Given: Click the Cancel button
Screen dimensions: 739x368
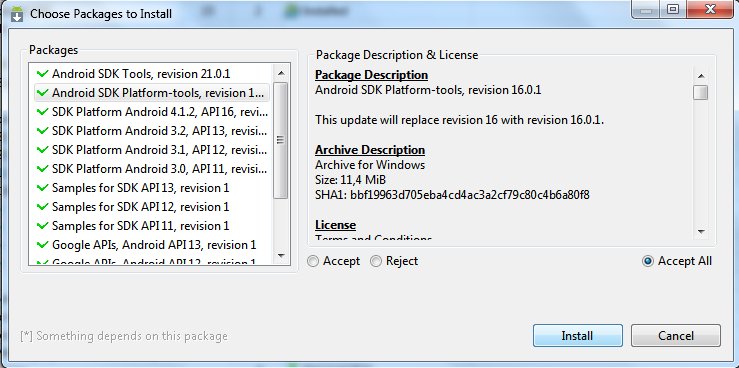Looking at the screenshot, I should [675, 335].
